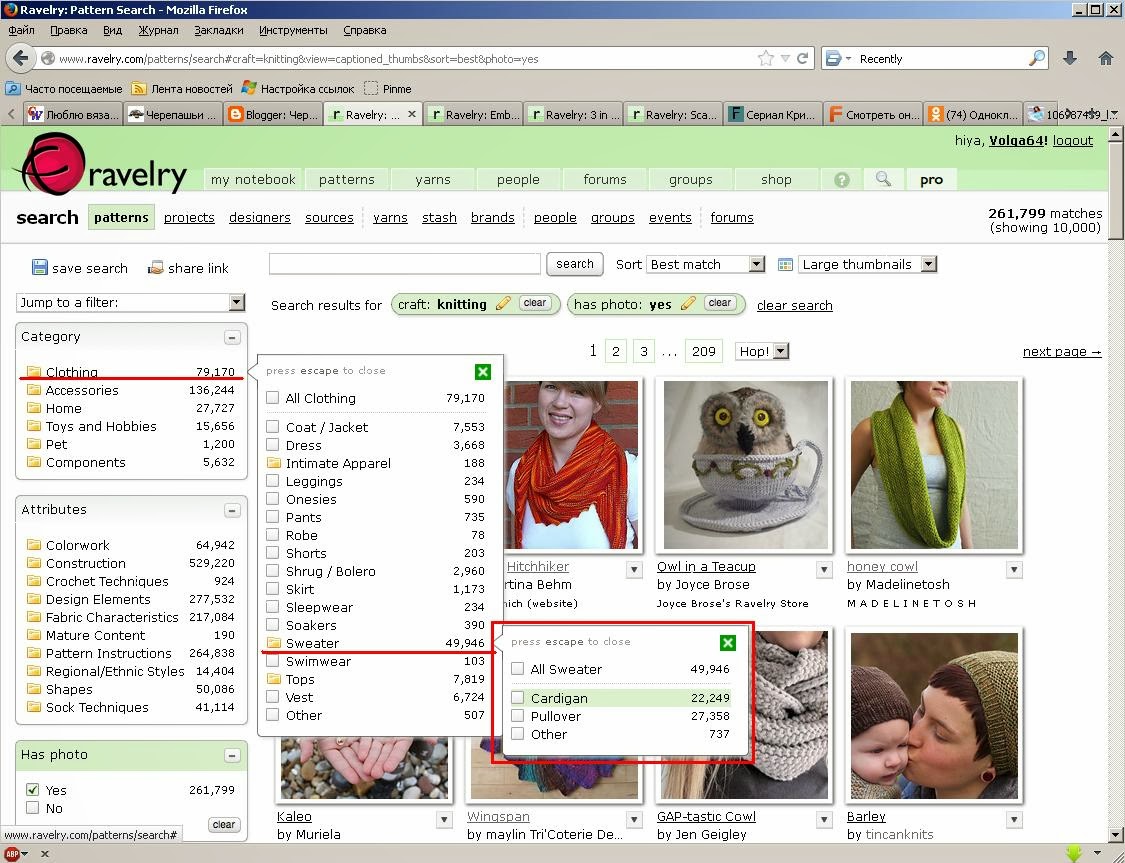Open the Accessories category folder

[34, 390]
